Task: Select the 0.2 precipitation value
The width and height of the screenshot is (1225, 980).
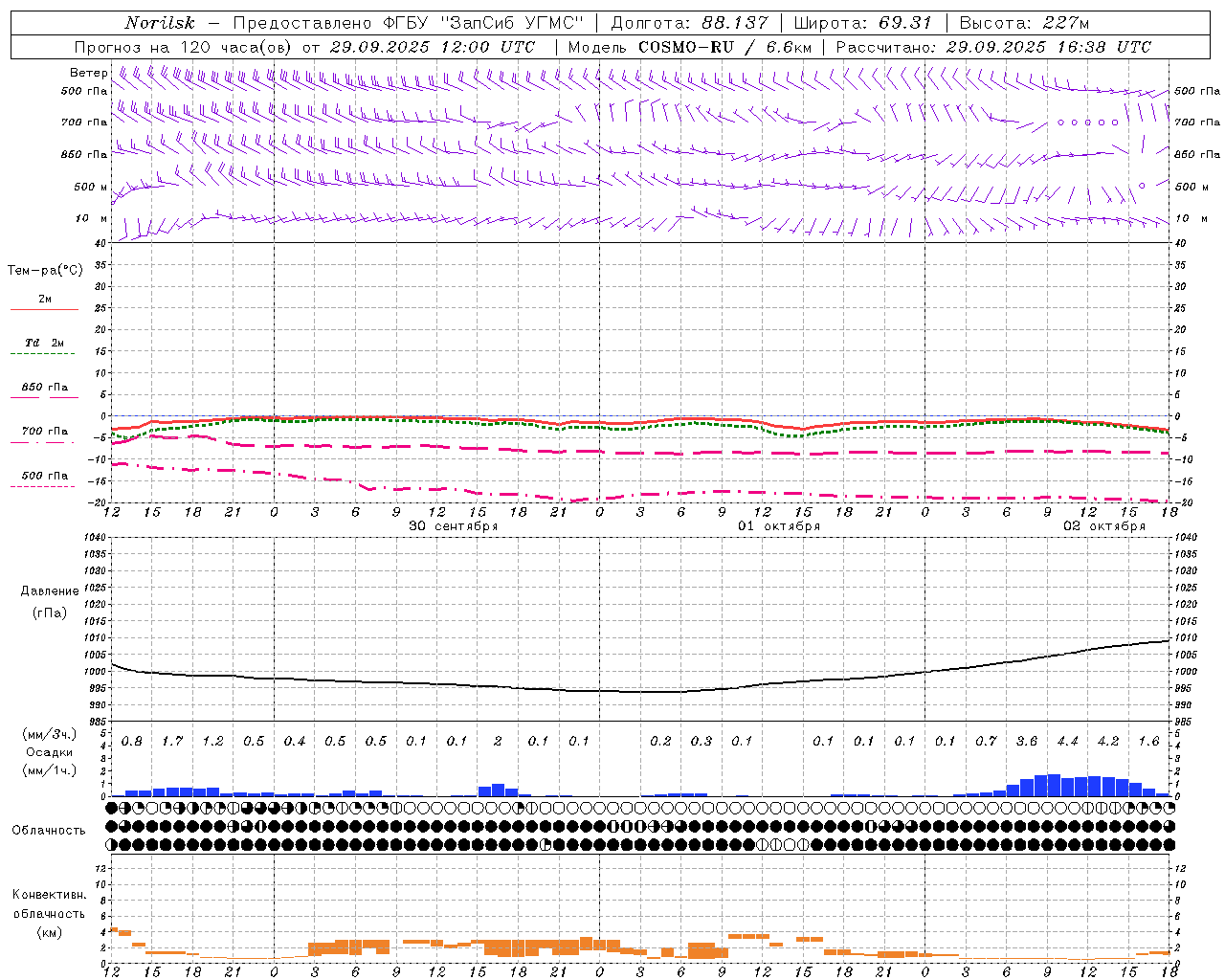Action: coord(660,742)
